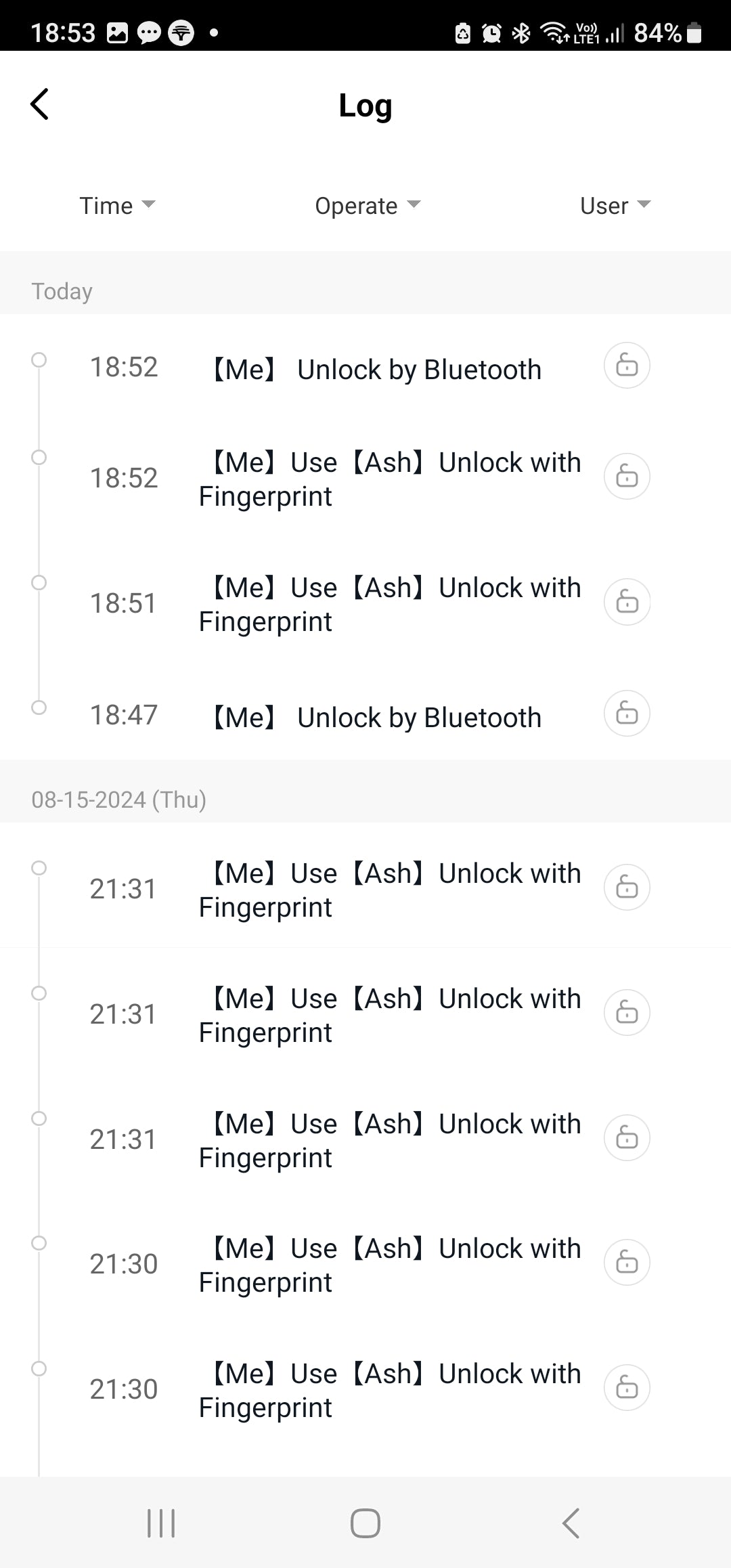Tap unlock icon for 18:47 Bluetooth entry
The width and height of the screenshot is (731, 1568).
pos(627,714)
